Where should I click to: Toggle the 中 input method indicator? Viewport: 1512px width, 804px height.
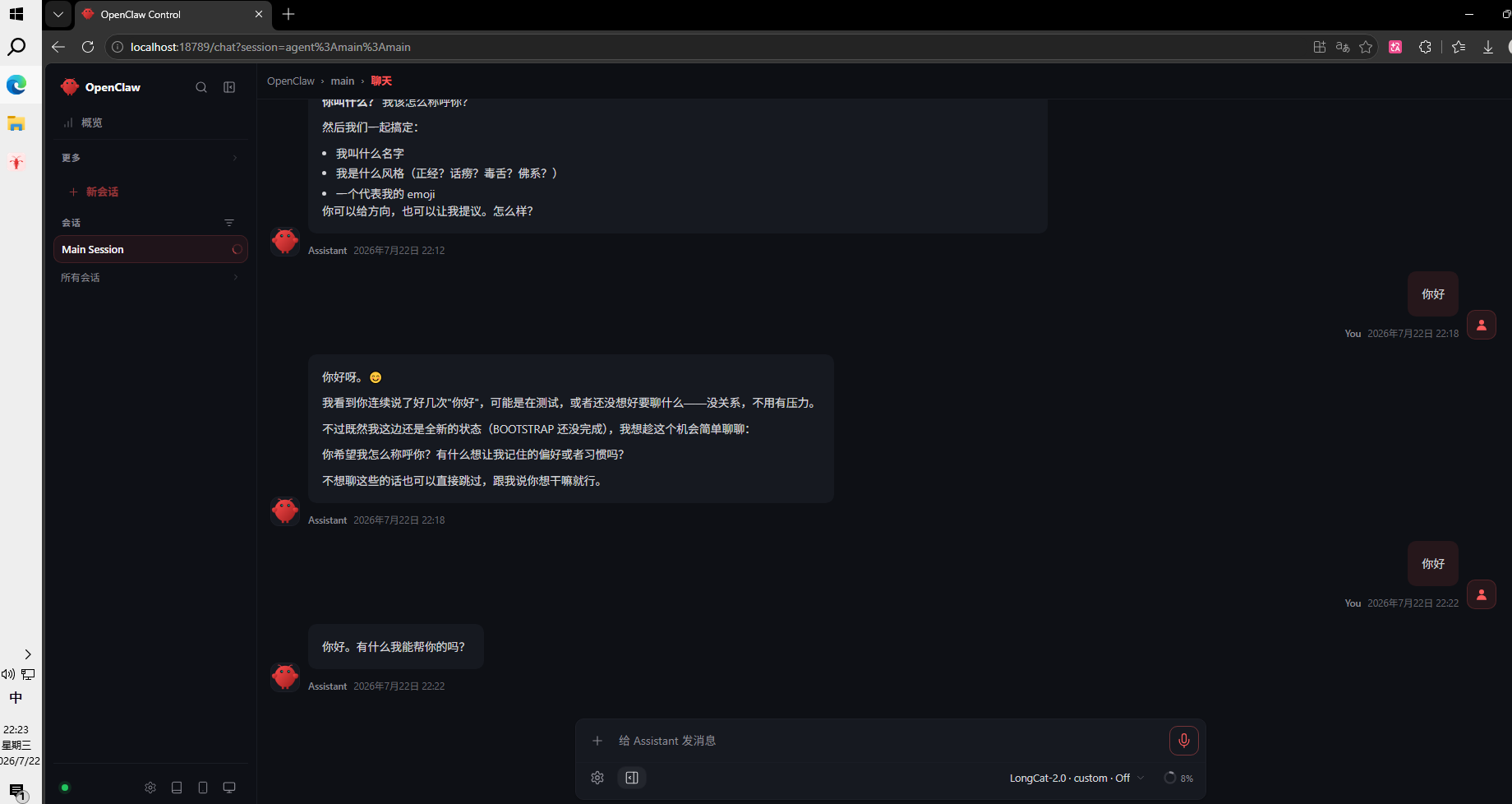pyautogui.click(x=16, y=697)
